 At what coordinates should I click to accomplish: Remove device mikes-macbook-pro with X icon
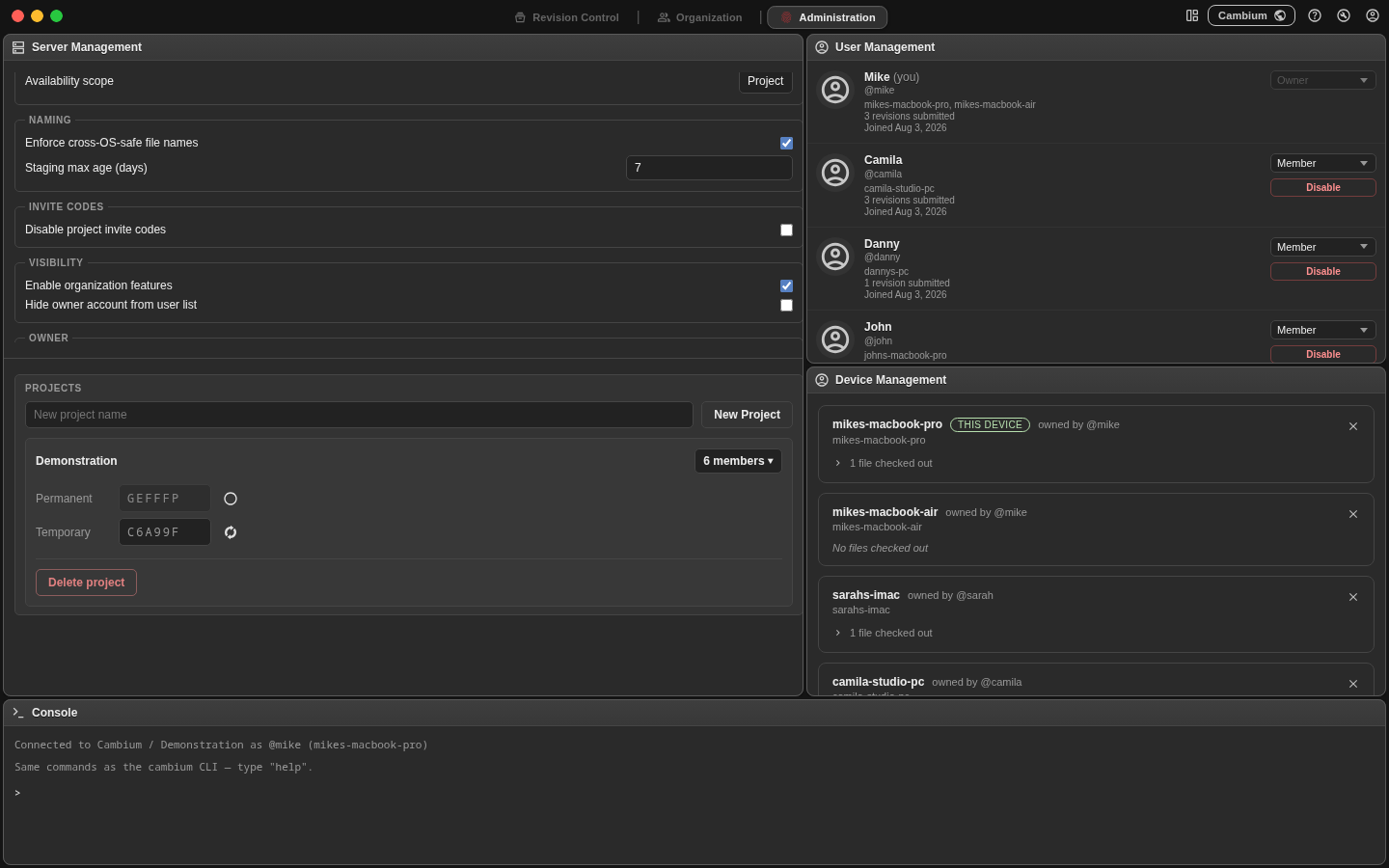tap(1353, 426)
